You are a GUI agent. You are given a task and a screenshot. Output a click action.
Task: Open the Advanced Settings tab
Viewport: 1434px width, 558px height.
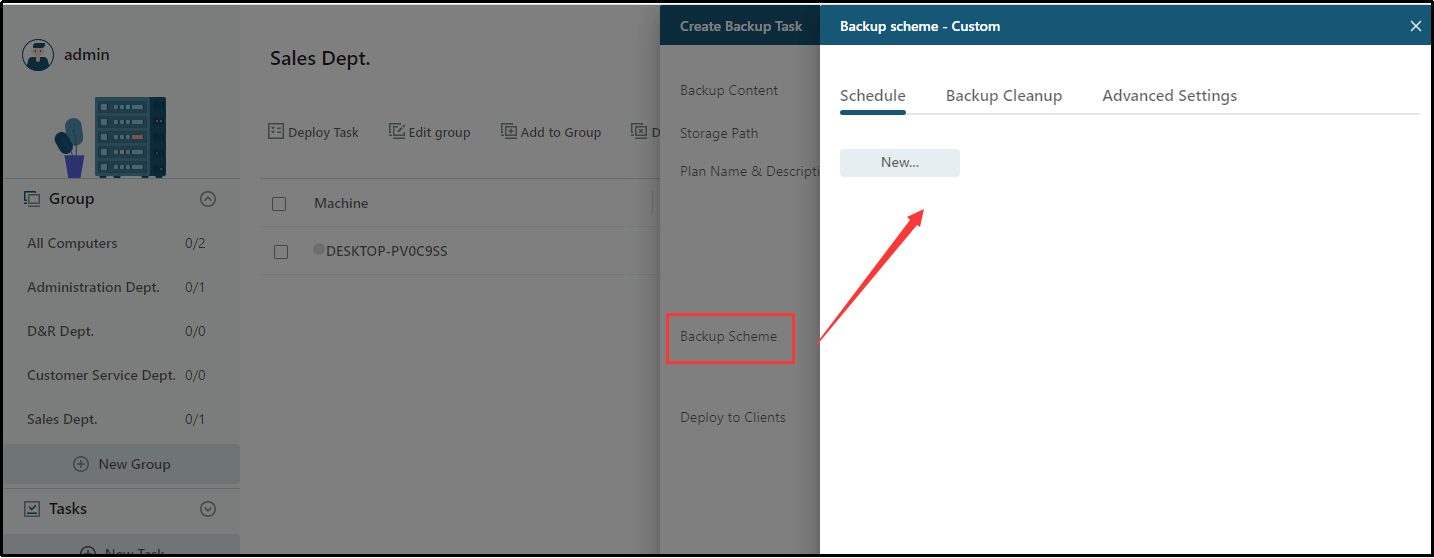point(1169,96)
